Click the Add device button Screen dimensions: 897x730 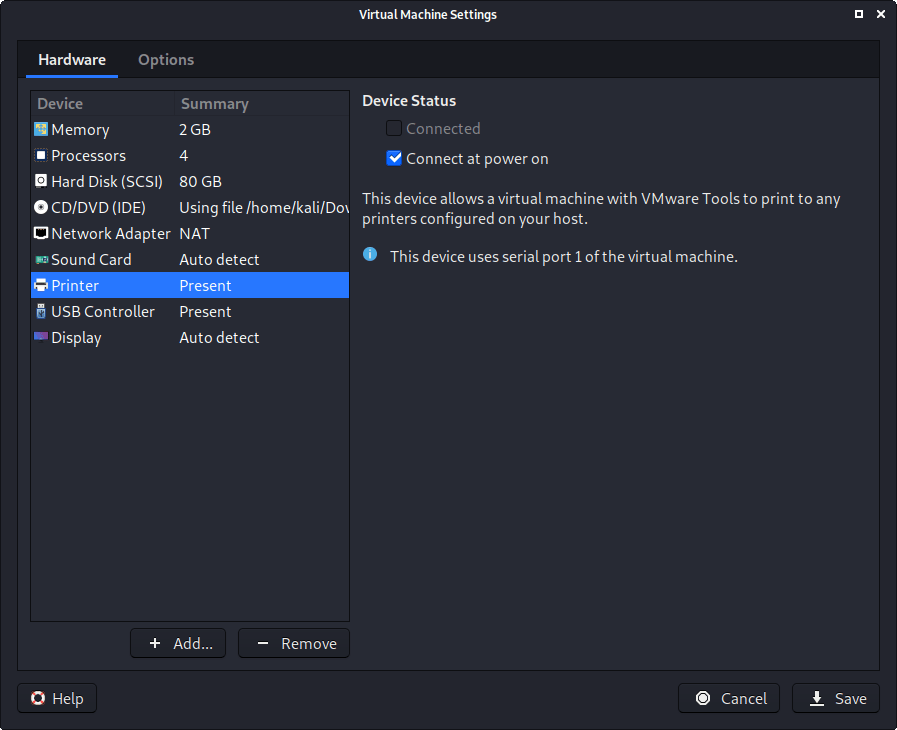177,643
